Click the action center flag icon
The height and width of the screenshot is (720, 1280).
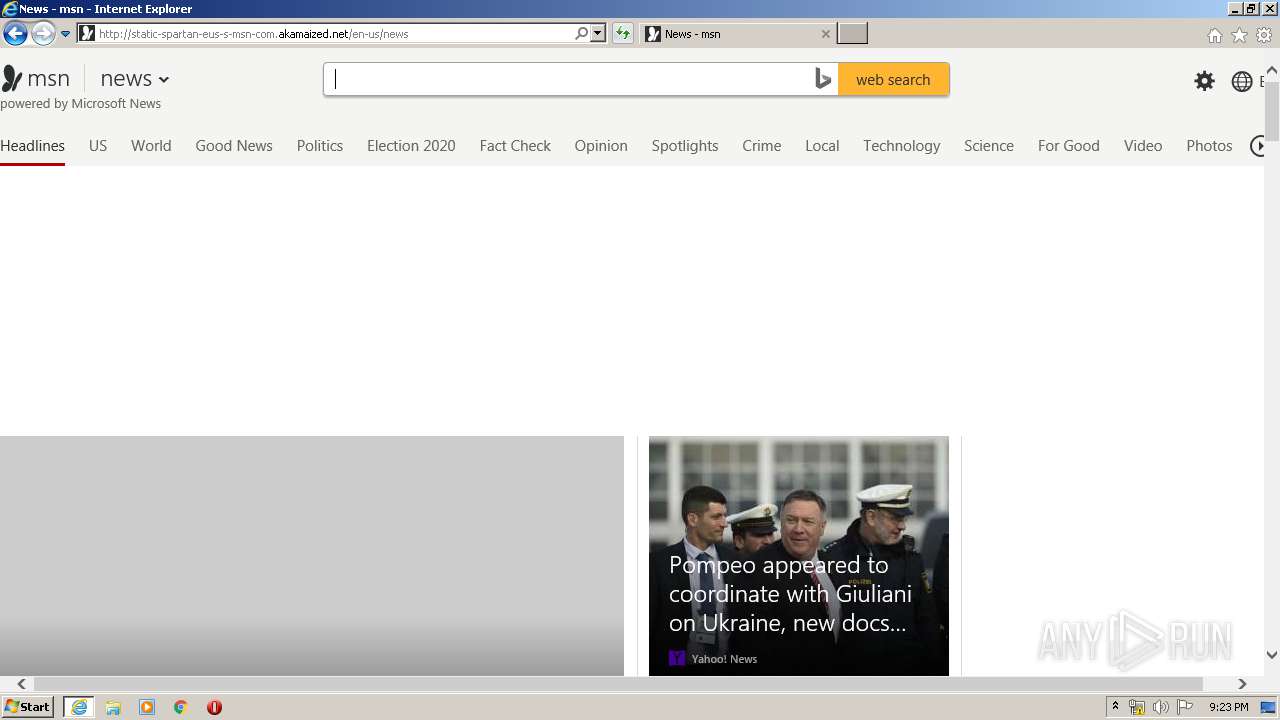(1185, 707)
